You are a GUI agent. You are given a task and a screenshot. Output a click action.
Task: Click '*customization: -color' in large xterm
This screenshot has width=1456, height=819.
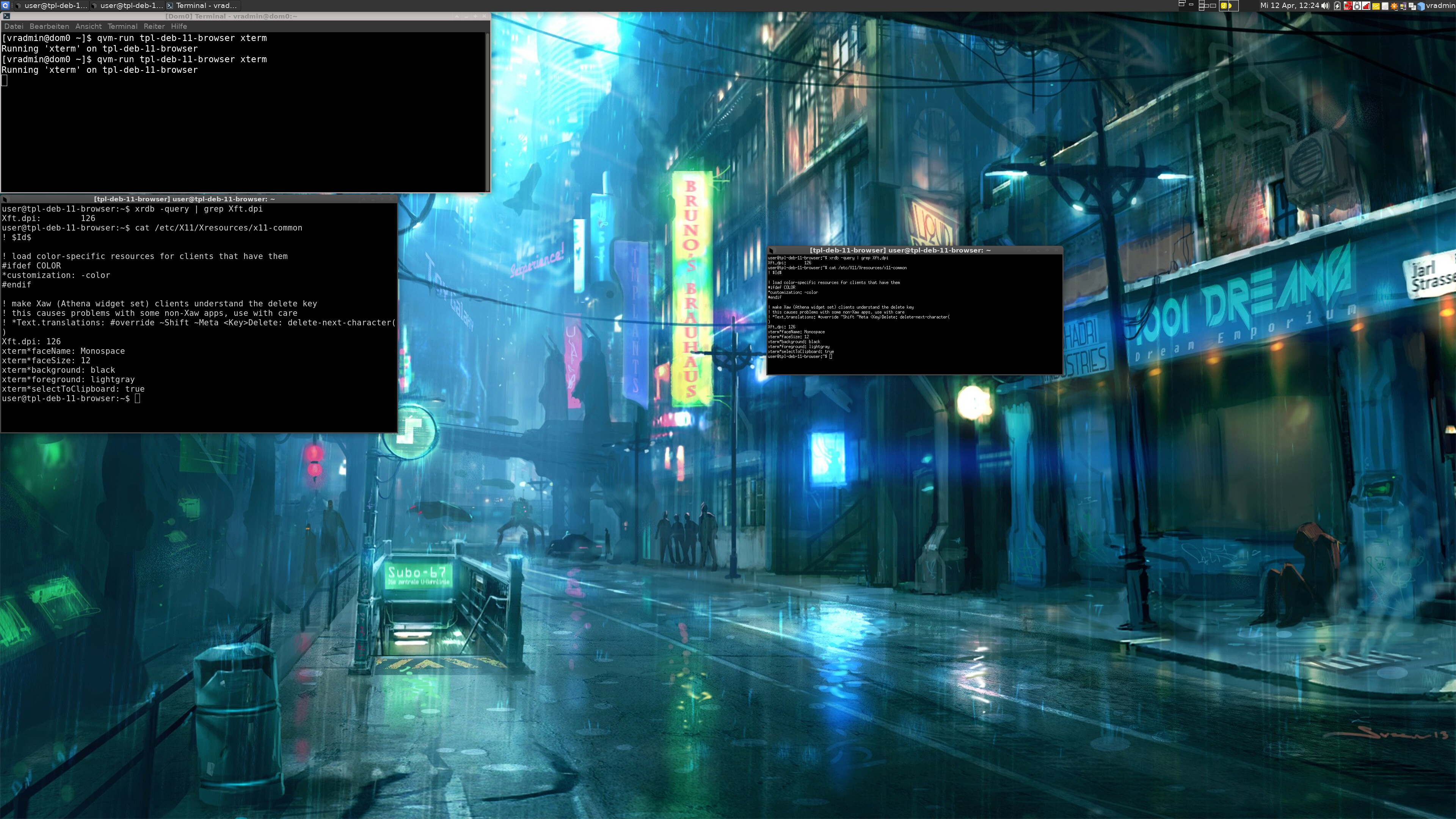click(x=56, y=275)
